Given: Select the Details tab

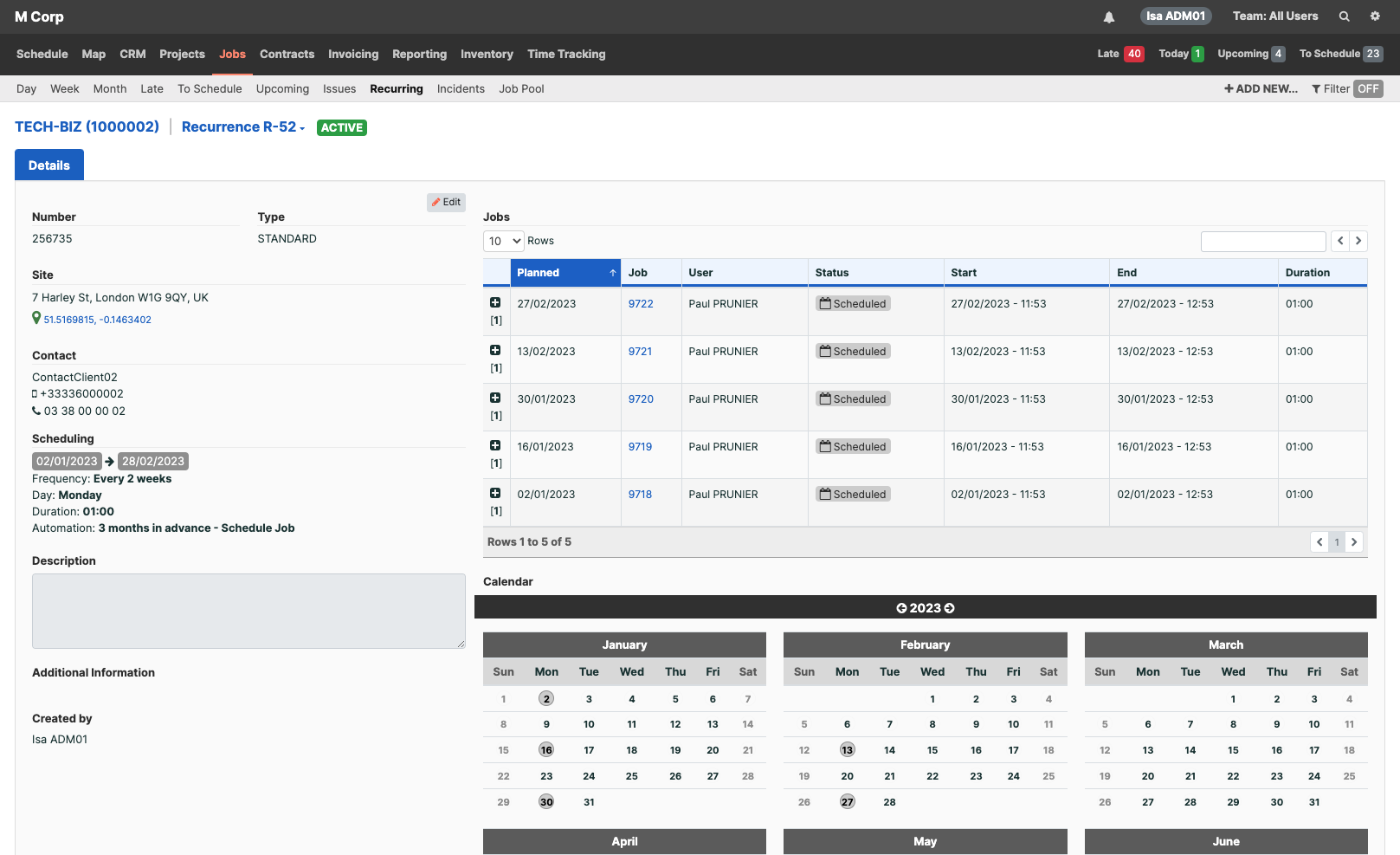Looking at the screenshot, I should (49, 165).
